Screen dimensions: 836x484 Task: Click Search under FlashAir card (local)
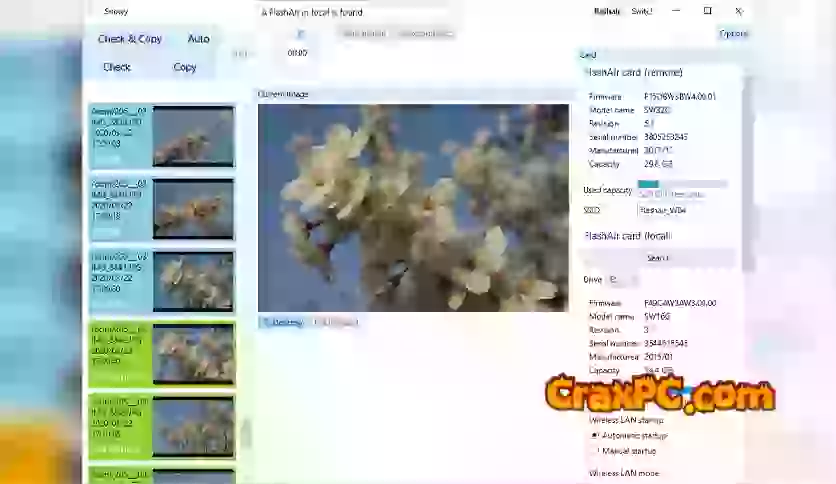pyautogui.click(x=658, y=258)
